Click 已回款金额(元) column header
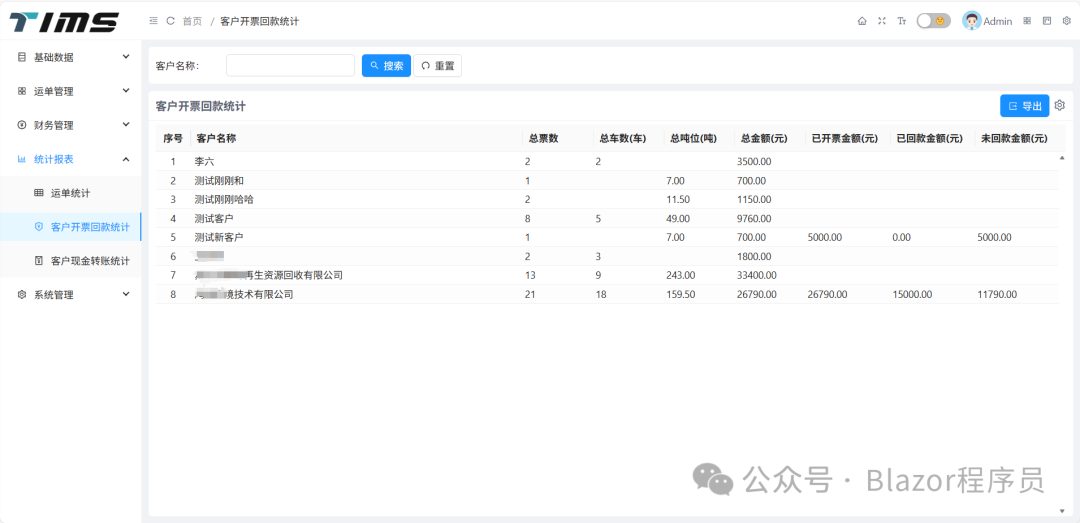 931,139
